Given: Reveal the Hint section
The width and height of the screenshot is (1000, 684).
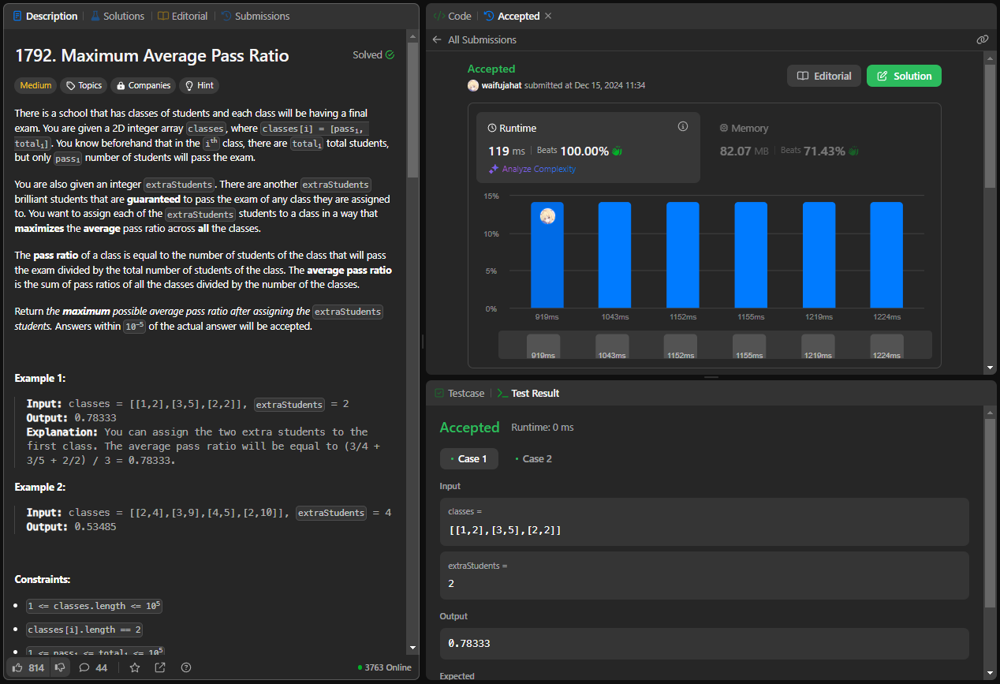Looking at the screenshot, I should pos(199,86).
